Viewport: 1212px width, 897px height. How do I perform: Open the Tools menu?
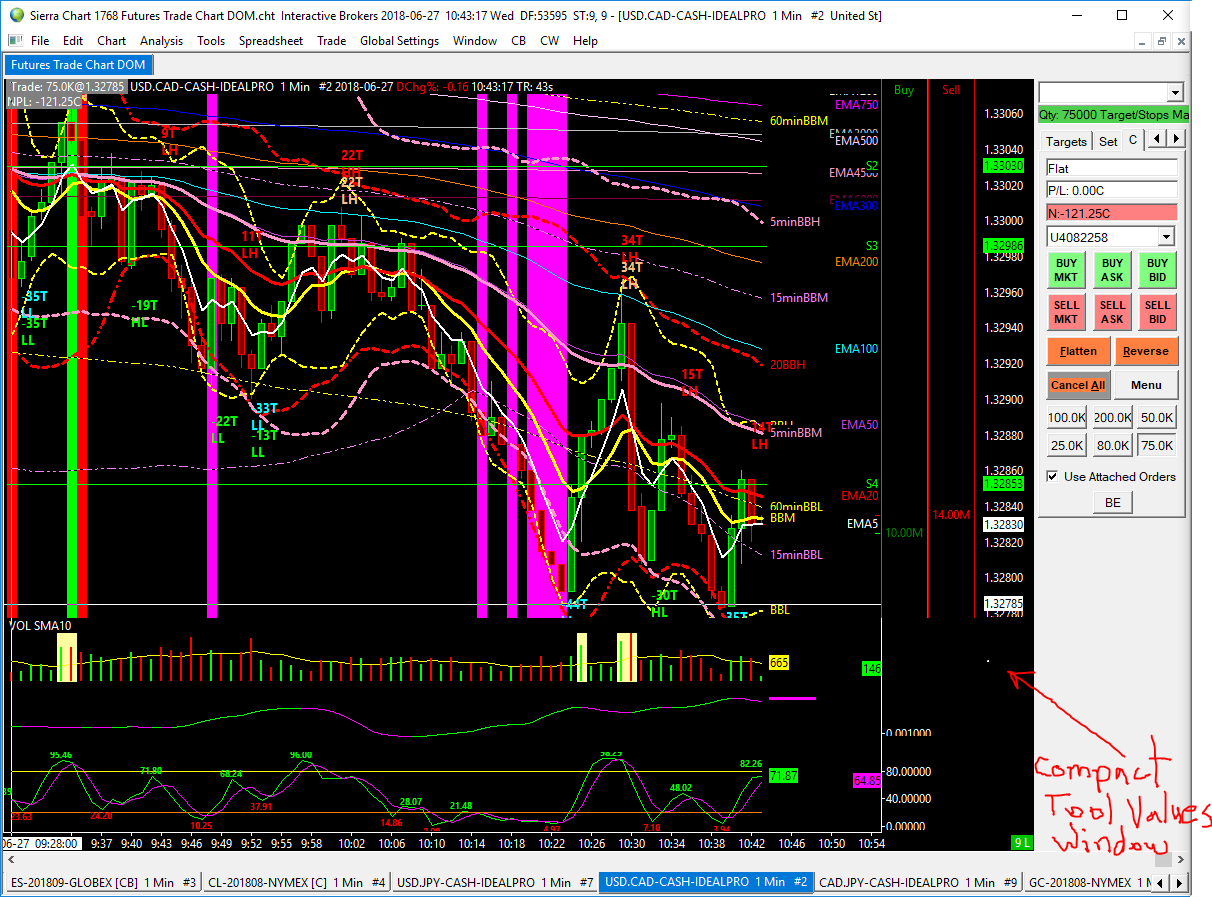(211, 41)
